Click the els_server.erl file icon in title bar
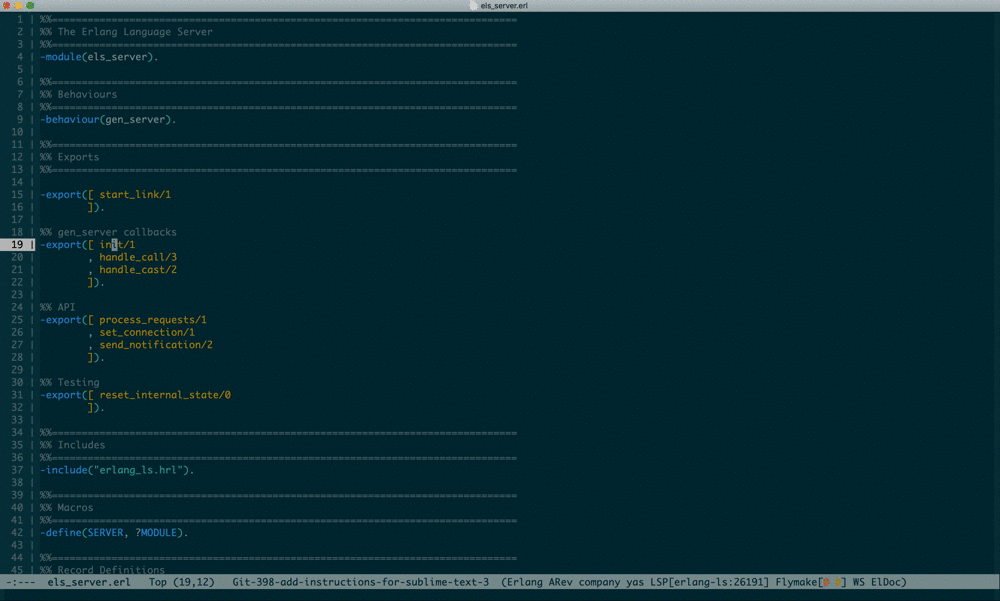The image size is (1000, 601). [x=473, y=5]
